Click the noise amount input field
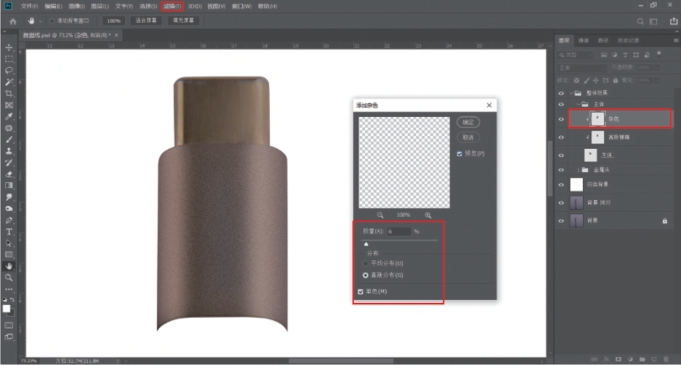This screenshot has width=681, height=365. [x=399, y=232]
